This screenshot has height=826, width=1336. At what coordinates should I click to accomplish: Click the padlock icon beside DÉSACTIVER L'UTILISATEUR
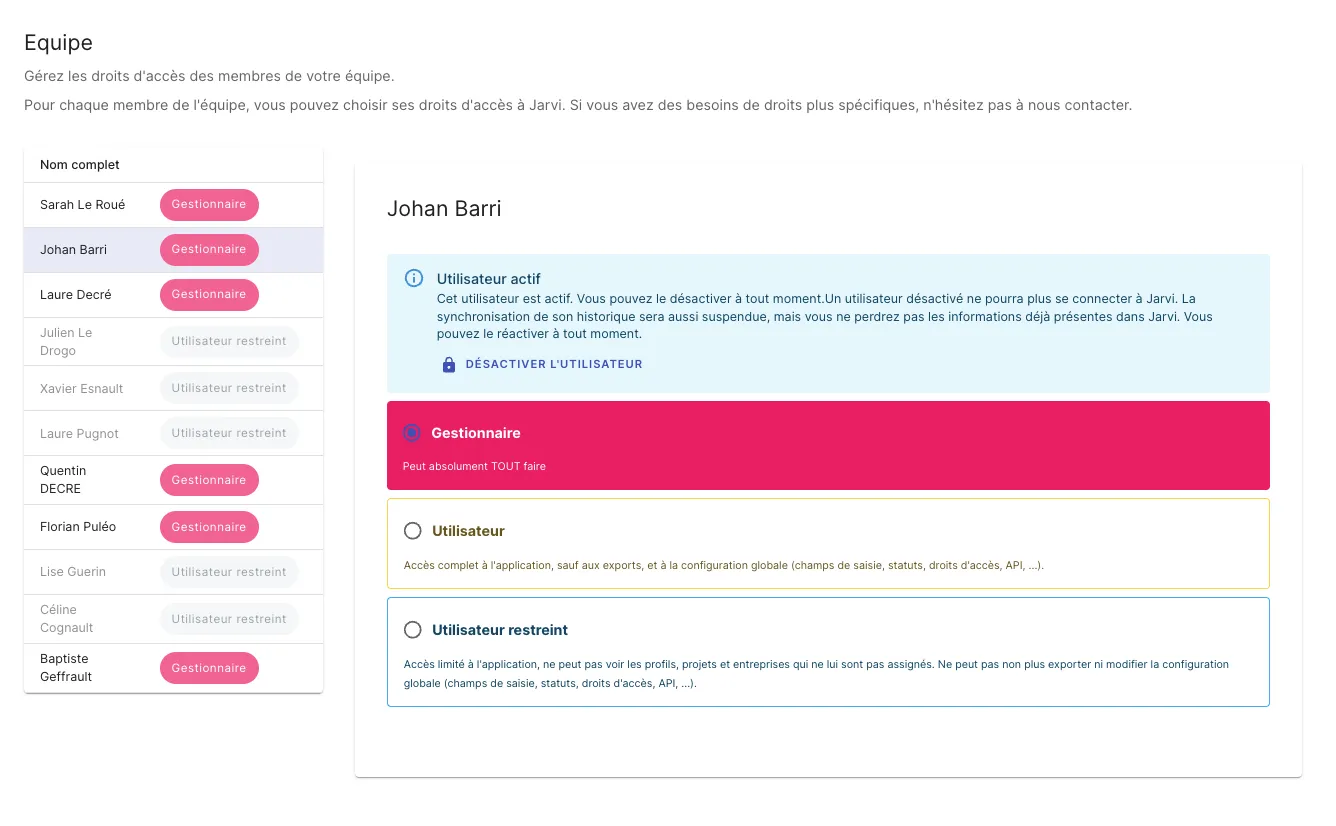448,364
